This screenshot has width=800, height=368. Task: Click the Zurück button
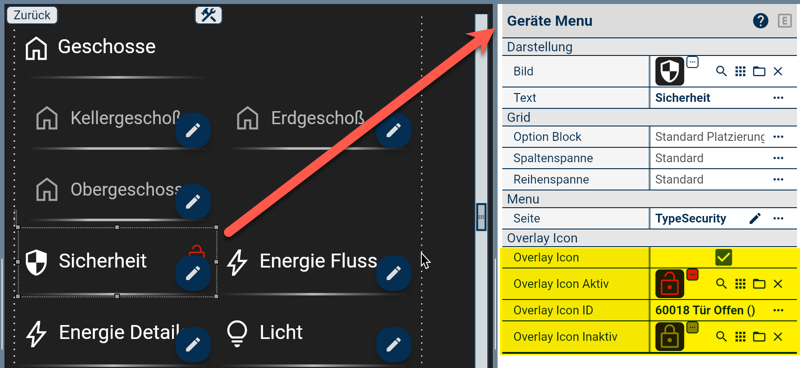pos(32,15)
